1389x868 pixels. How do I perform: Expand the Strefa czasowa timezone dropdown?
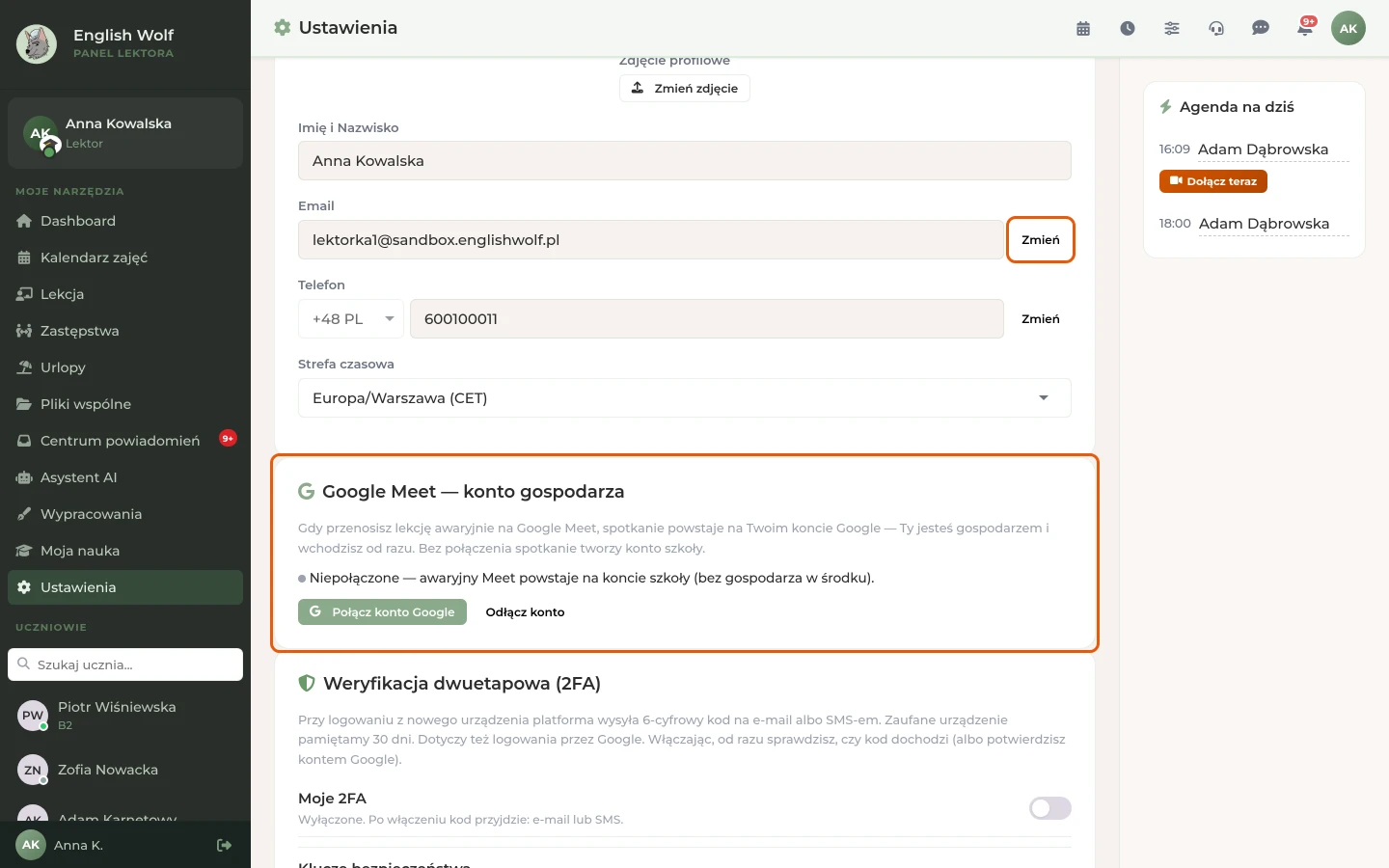(685, 398)
